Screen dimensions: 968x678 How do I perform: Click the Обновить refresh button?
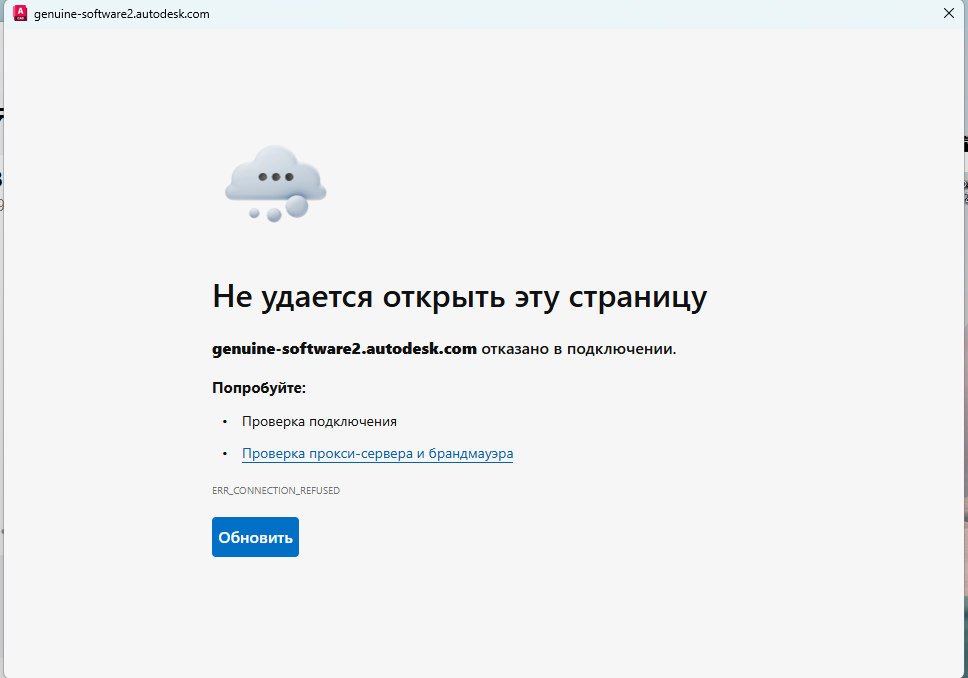(x=255, y=537)
